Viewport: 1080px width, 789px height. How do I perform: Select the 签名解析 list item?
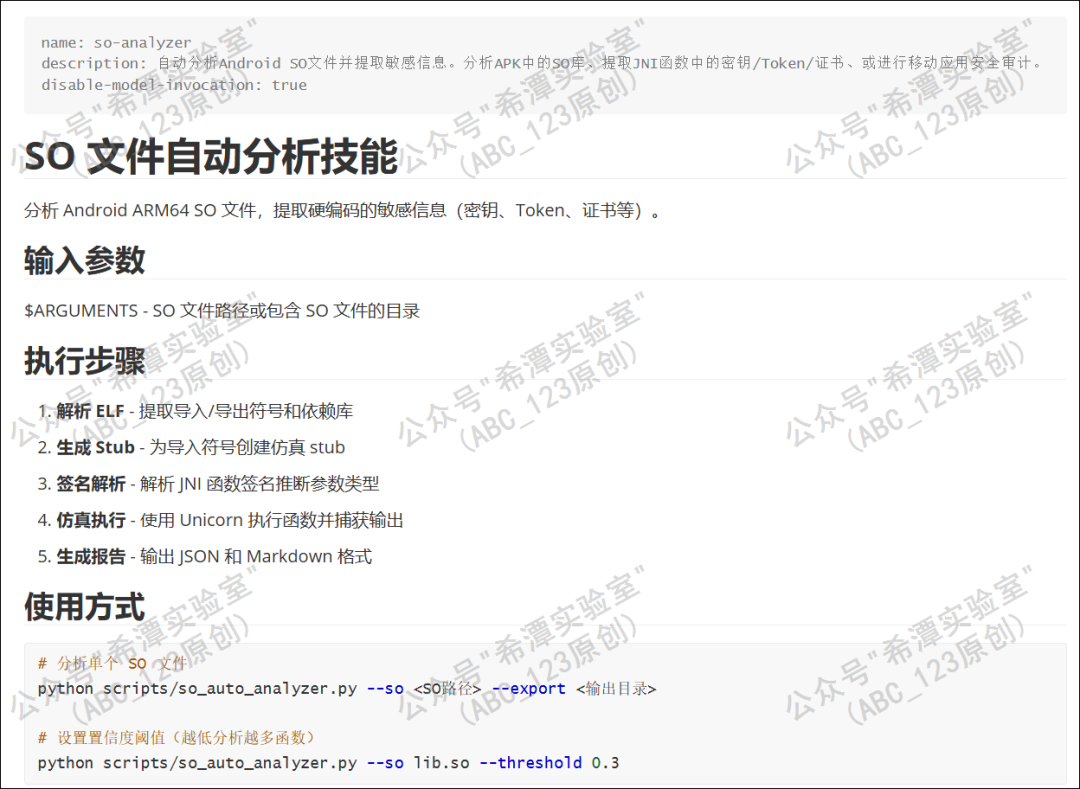pos(208,484)
